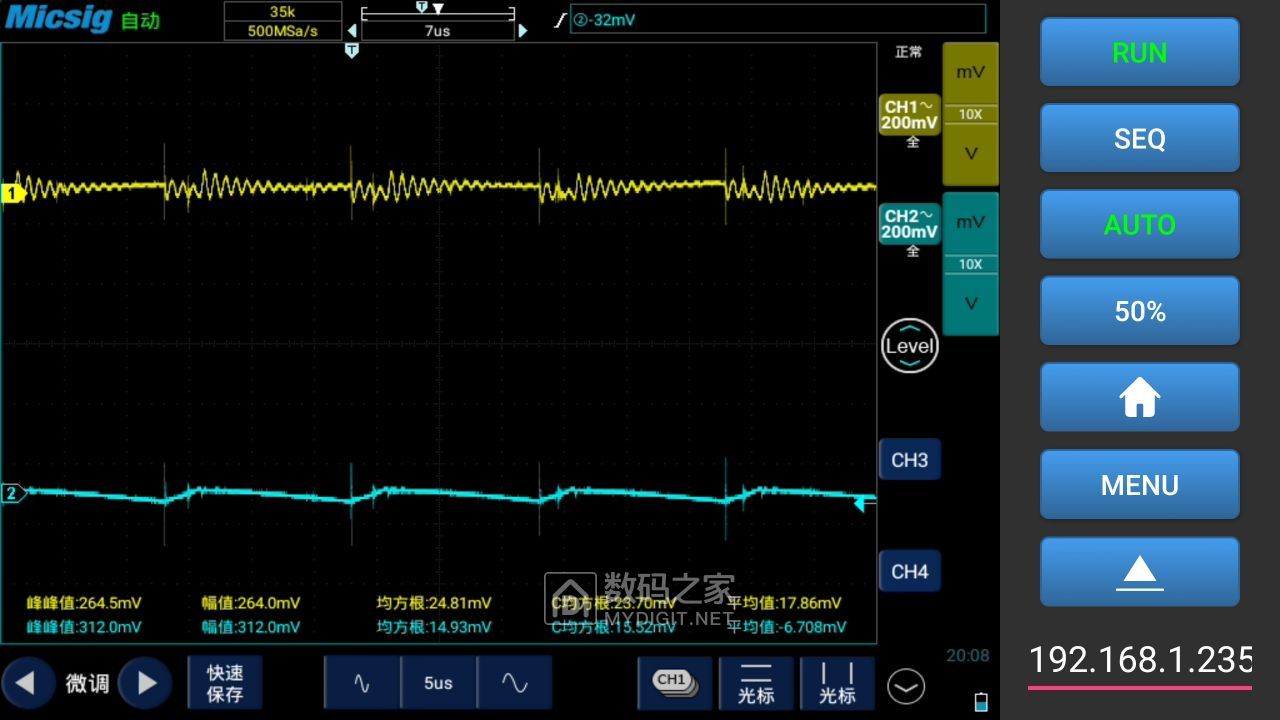Tap the Micsig logo
Screen dimensions: 1280x720
coord(59,18)
